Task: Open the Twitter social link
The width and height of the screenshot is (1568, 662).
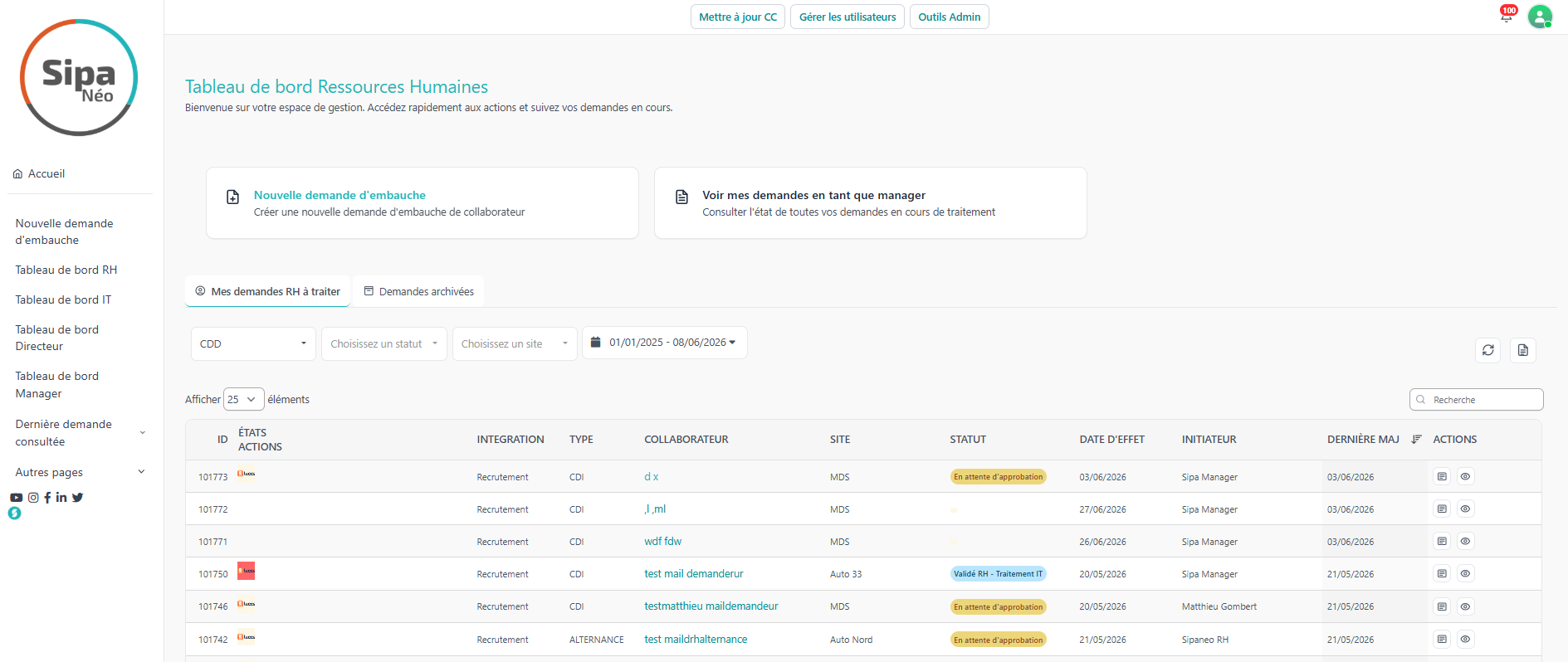Action: coord(77,498)
